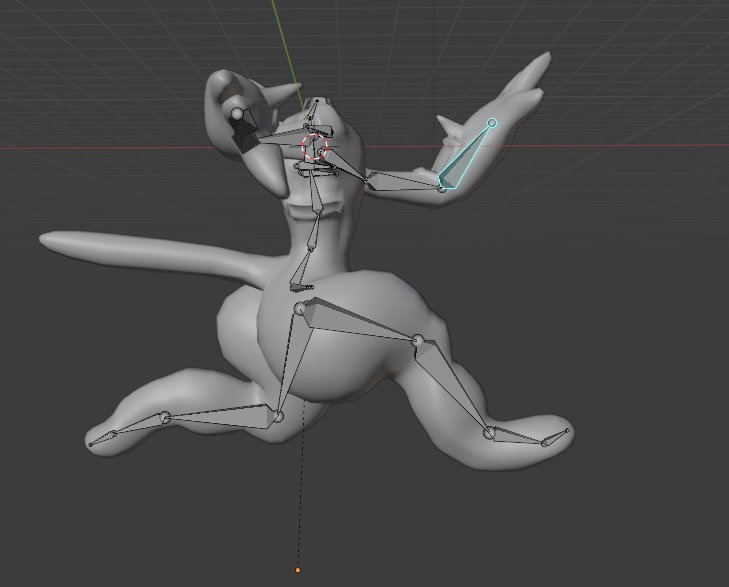Click the orange object origin dot

pyautogui.click(x=298, y=570)
